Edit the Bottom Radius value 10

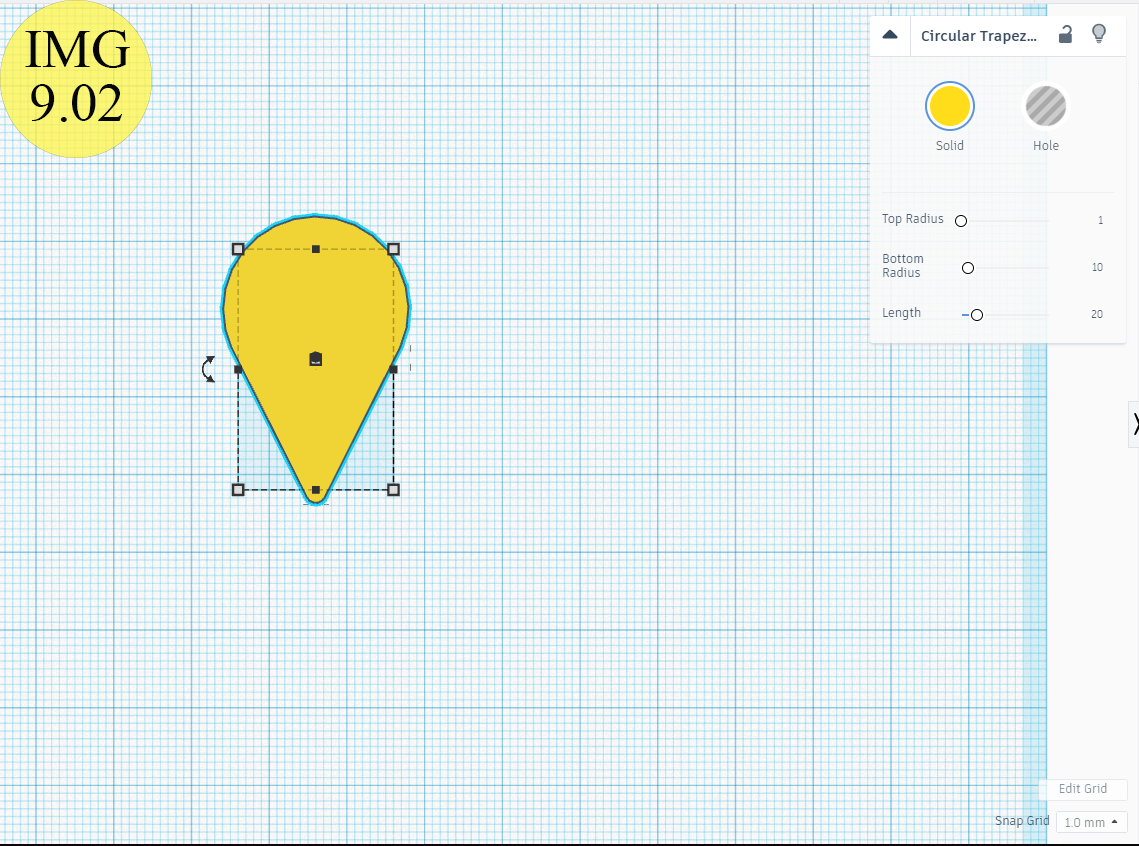[x=1097, y=267]
